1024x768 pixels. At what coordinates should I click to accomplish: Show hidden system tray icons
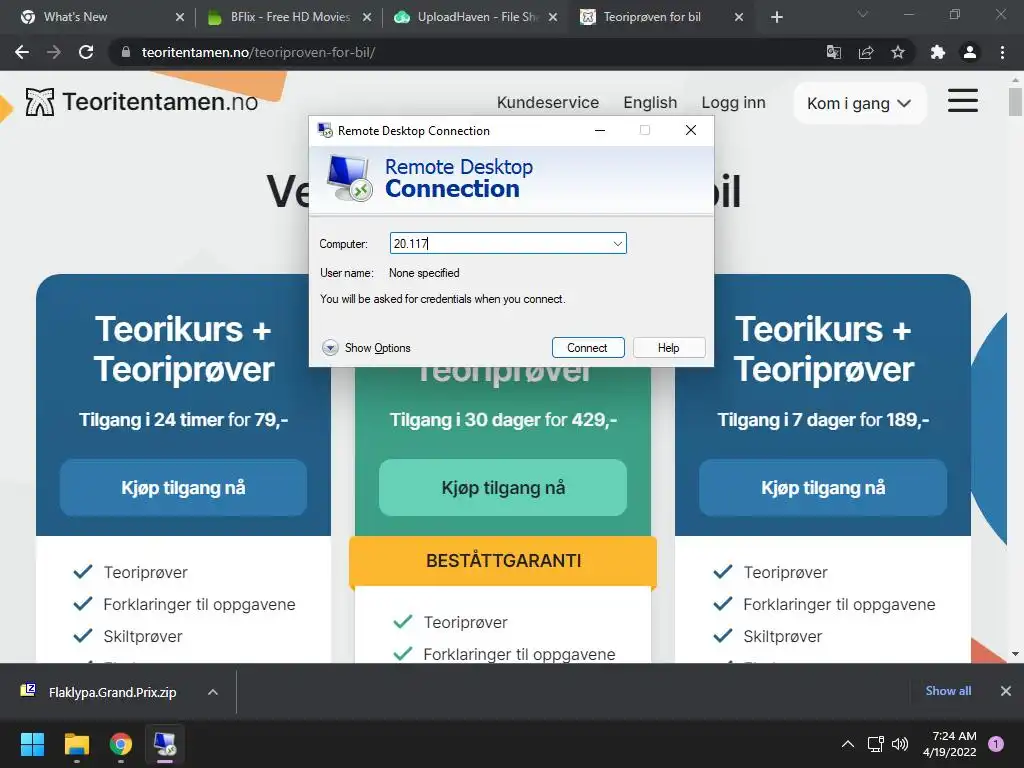[x=848, y=744]
